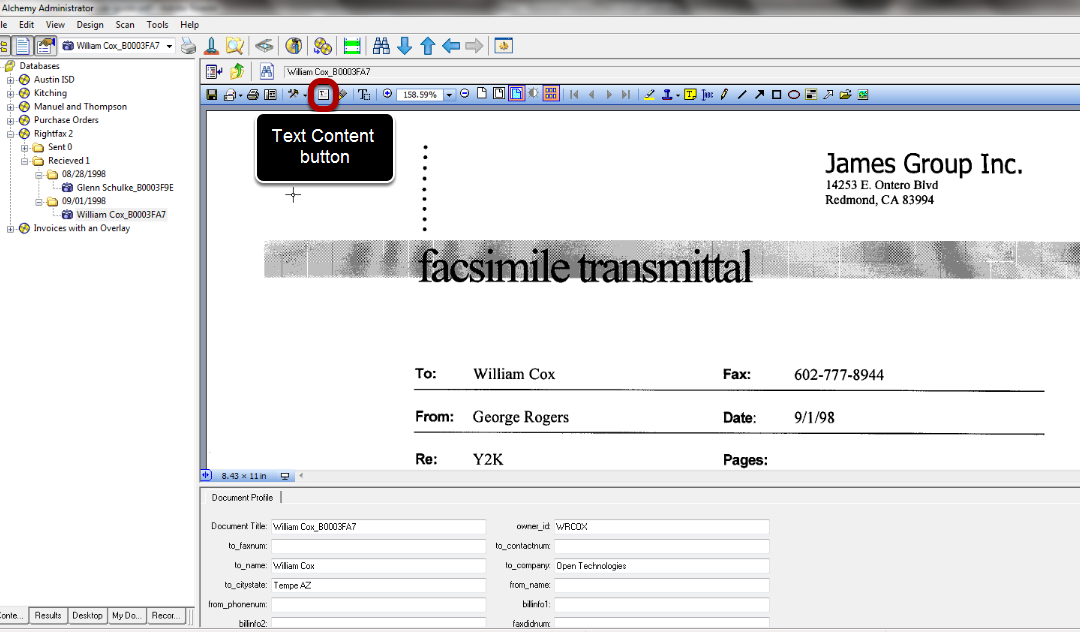Toggle the highlighted fit-width page button
The width and height of the screenshot is (1080, 632).
pyautogui.click(x=517, y=94)
